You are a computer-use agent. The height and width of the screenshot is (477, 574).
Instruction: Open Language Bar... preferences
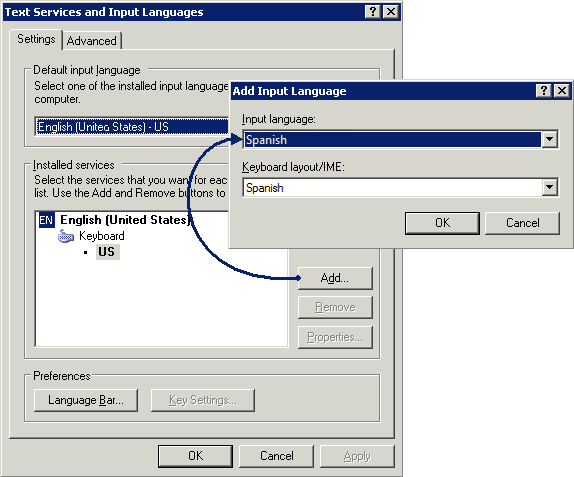[86, 400]
